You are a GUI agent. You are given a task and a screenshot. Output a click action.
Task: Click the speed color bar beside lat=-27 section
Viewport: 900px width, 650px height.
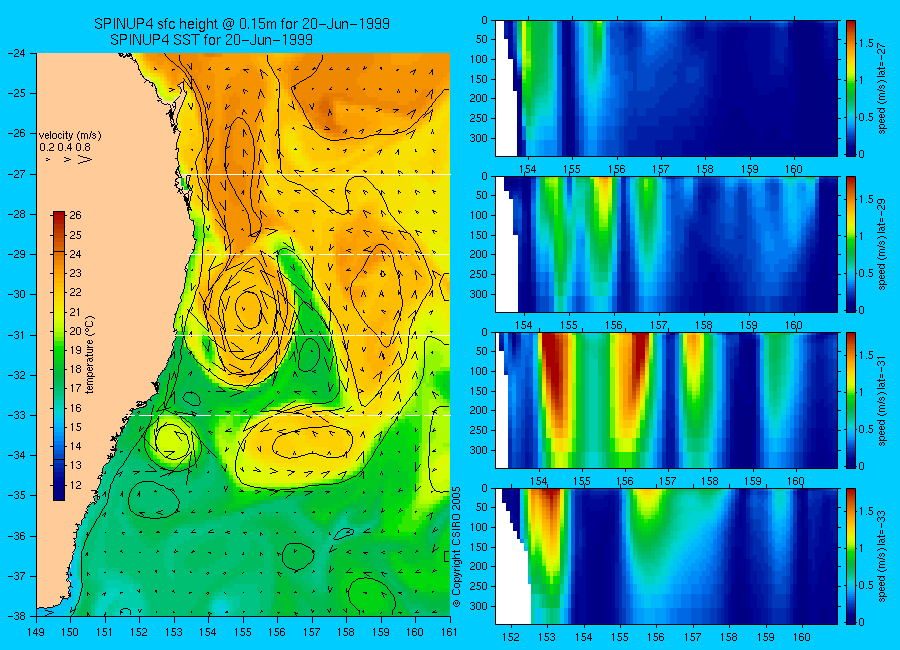tap(851, 88)
